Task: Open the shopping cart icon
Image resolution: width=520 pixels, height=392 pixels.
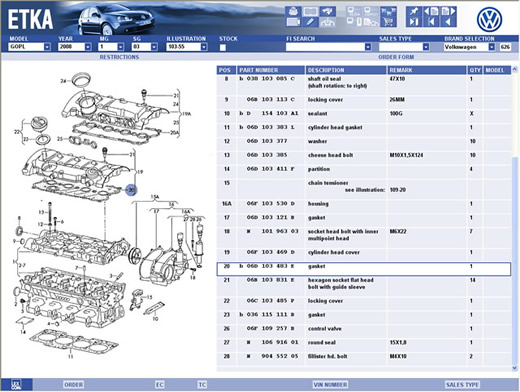Action: [389, 22]
